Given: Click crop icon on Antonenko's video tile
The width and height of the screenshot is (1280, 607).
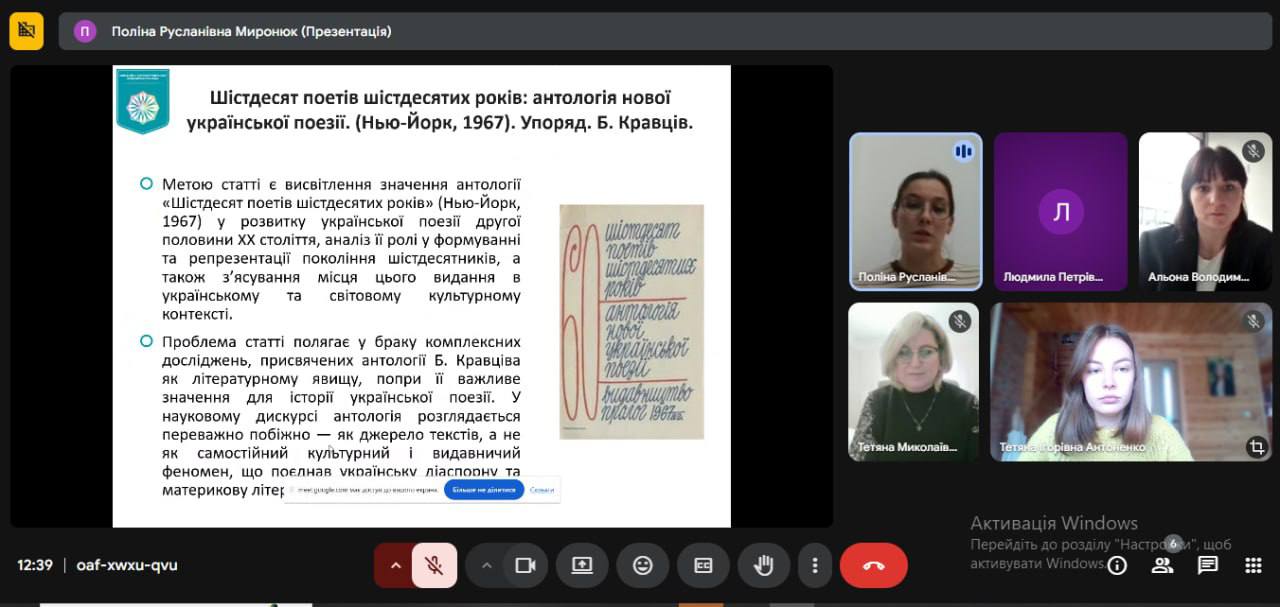Looking at the screenshot, I should tap(1256, 447).
